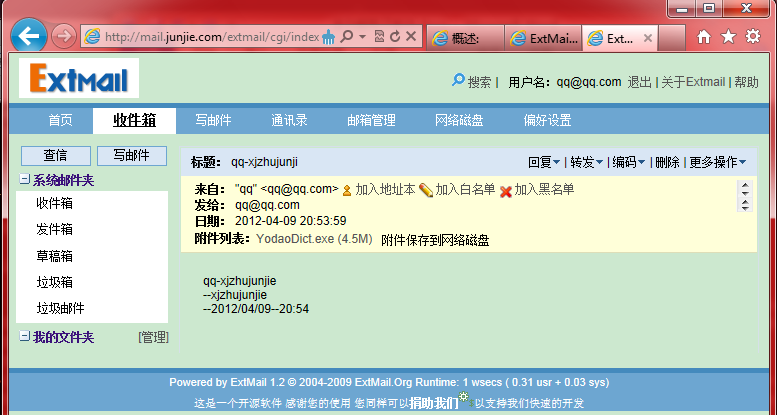Go forward with the browser forward arrow
The width and height of the screenshot is (777, 415).
pyautogui.click(x=63, y=37)
